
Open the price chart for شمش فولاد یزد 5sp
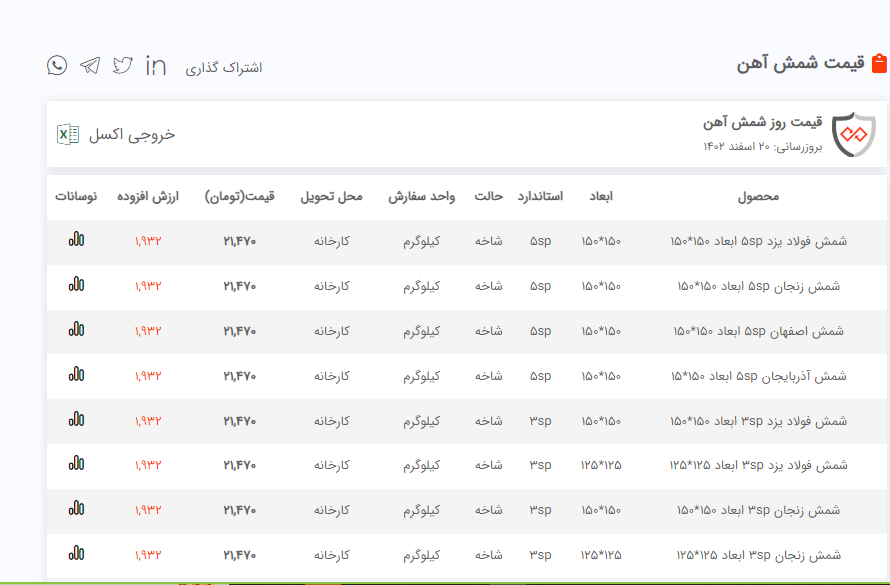click(x=76, y=240)
